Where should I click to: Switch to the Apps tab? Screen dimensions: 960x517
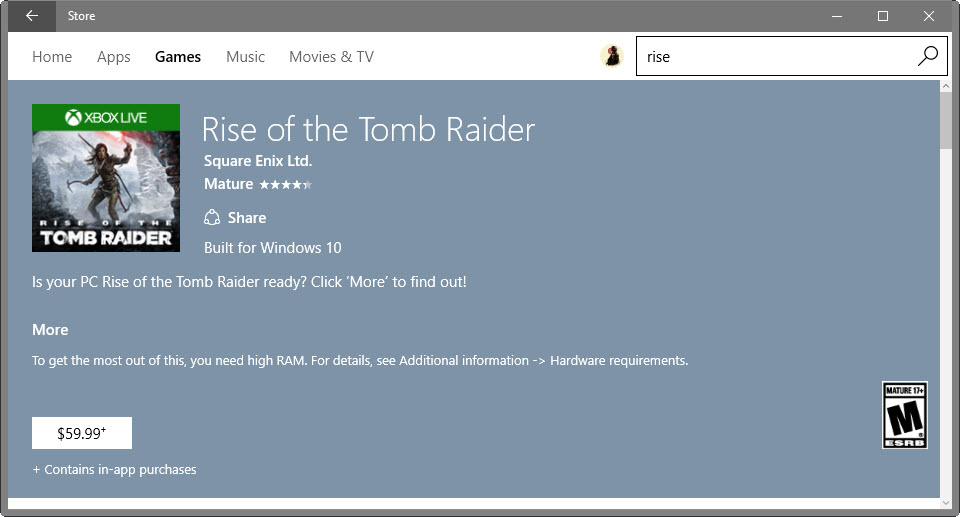click(113, 57)
